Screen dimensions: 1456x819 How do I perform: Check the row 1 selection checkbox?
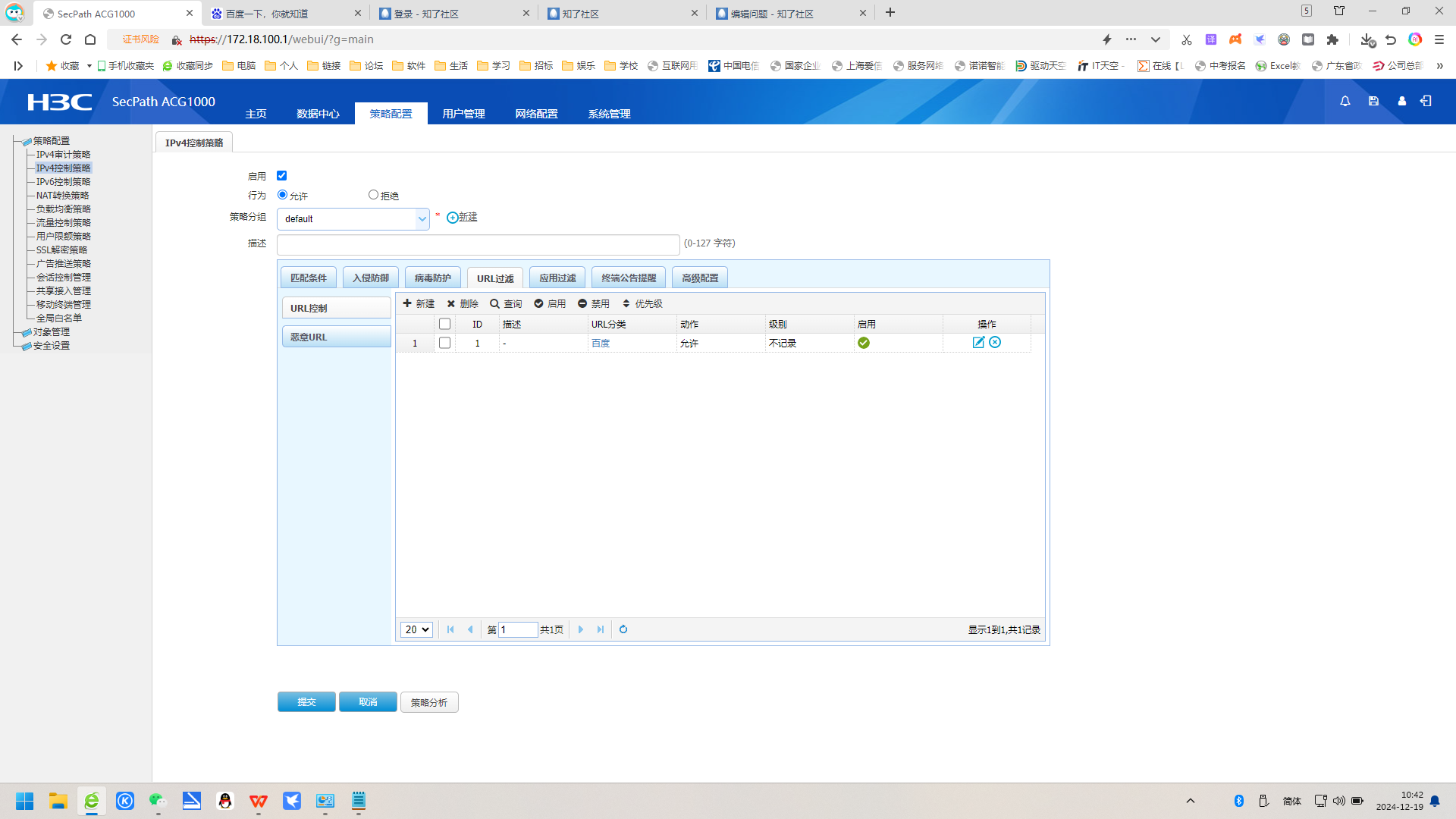point(445,343)
